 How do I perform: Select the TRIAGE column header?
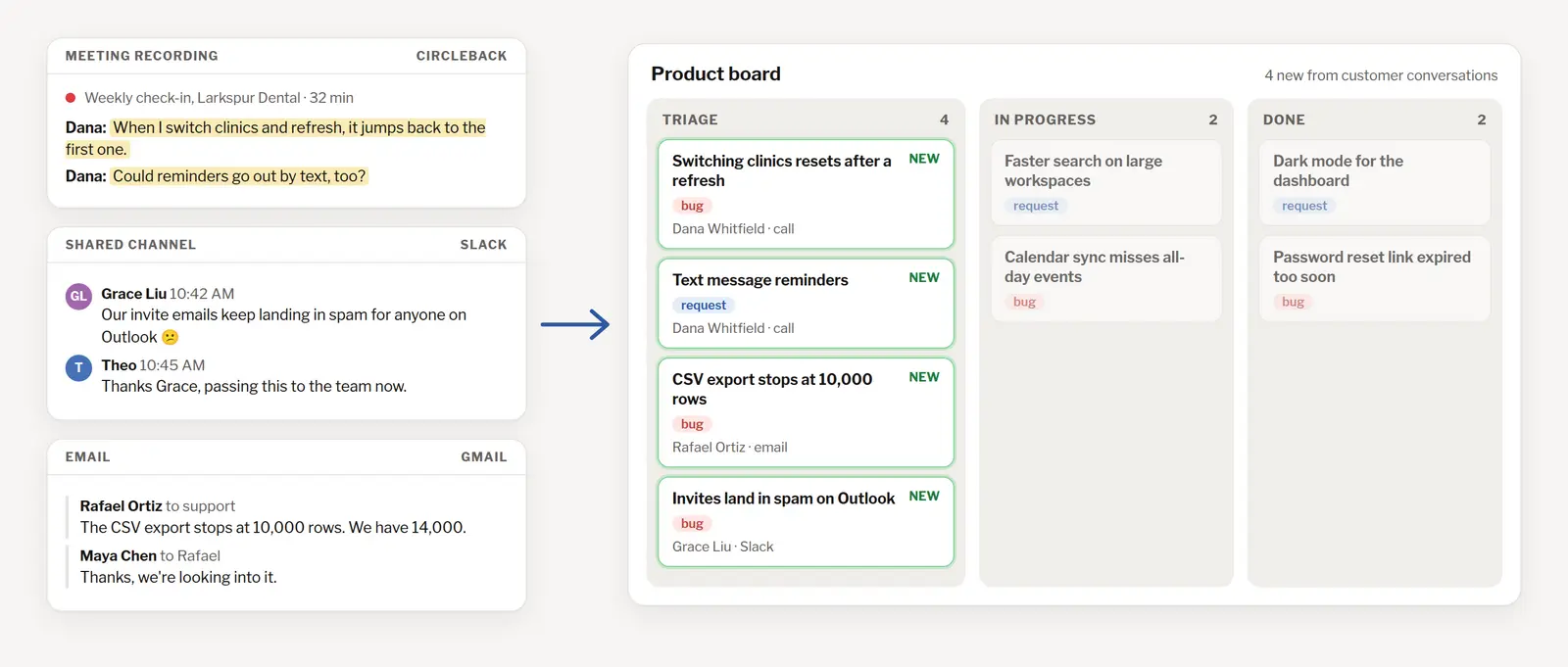click(x=690, y=119)
